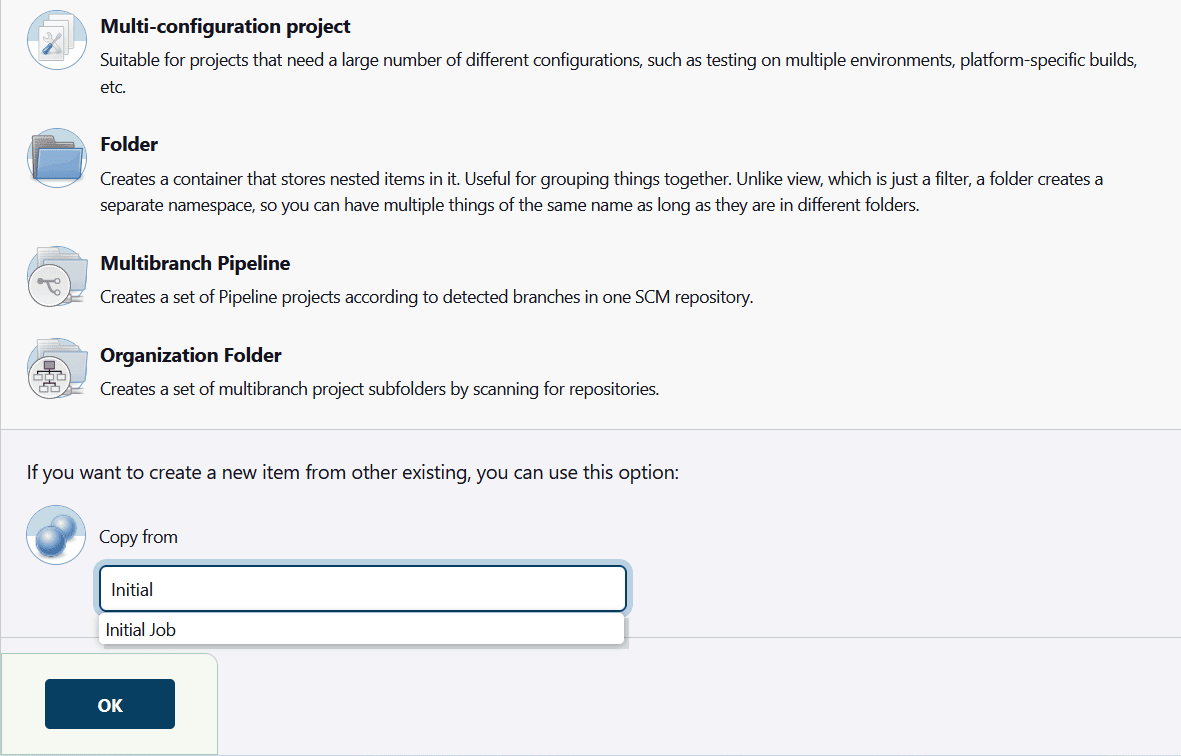Viewport: 1181px width, 756px height.
Task: Click the Multibranch Pipeline description text
Action: pyautogui.click(x=426, y=297)
